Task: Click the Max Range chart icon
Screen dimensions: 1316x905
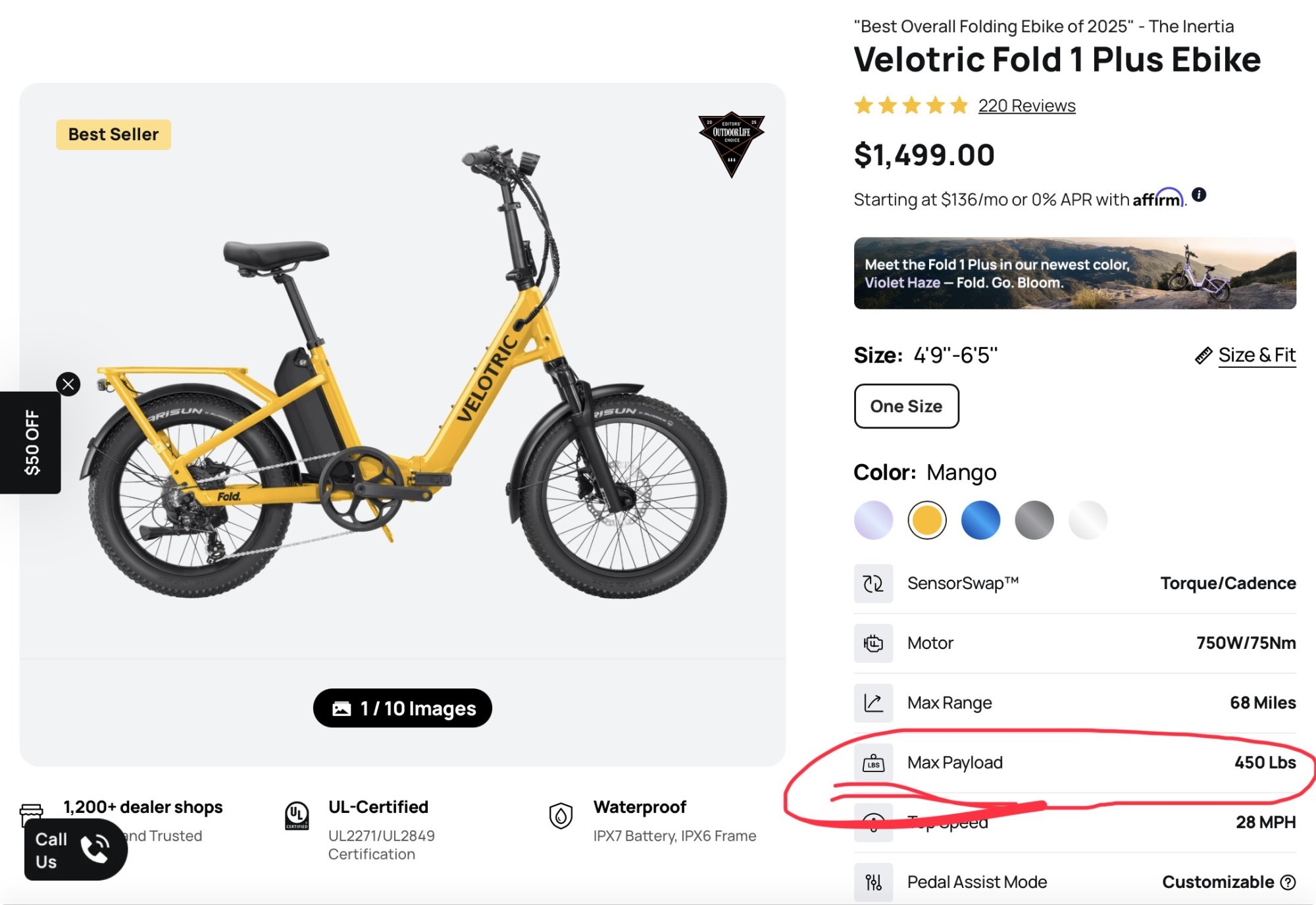Action: click(873, 703)
